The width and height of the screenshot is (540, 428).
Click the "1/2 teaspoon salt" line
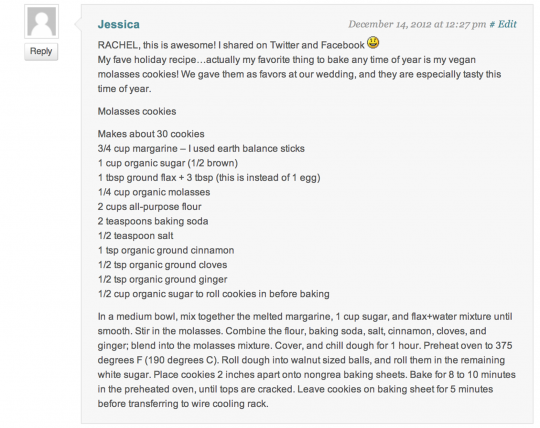click(135, 236)
